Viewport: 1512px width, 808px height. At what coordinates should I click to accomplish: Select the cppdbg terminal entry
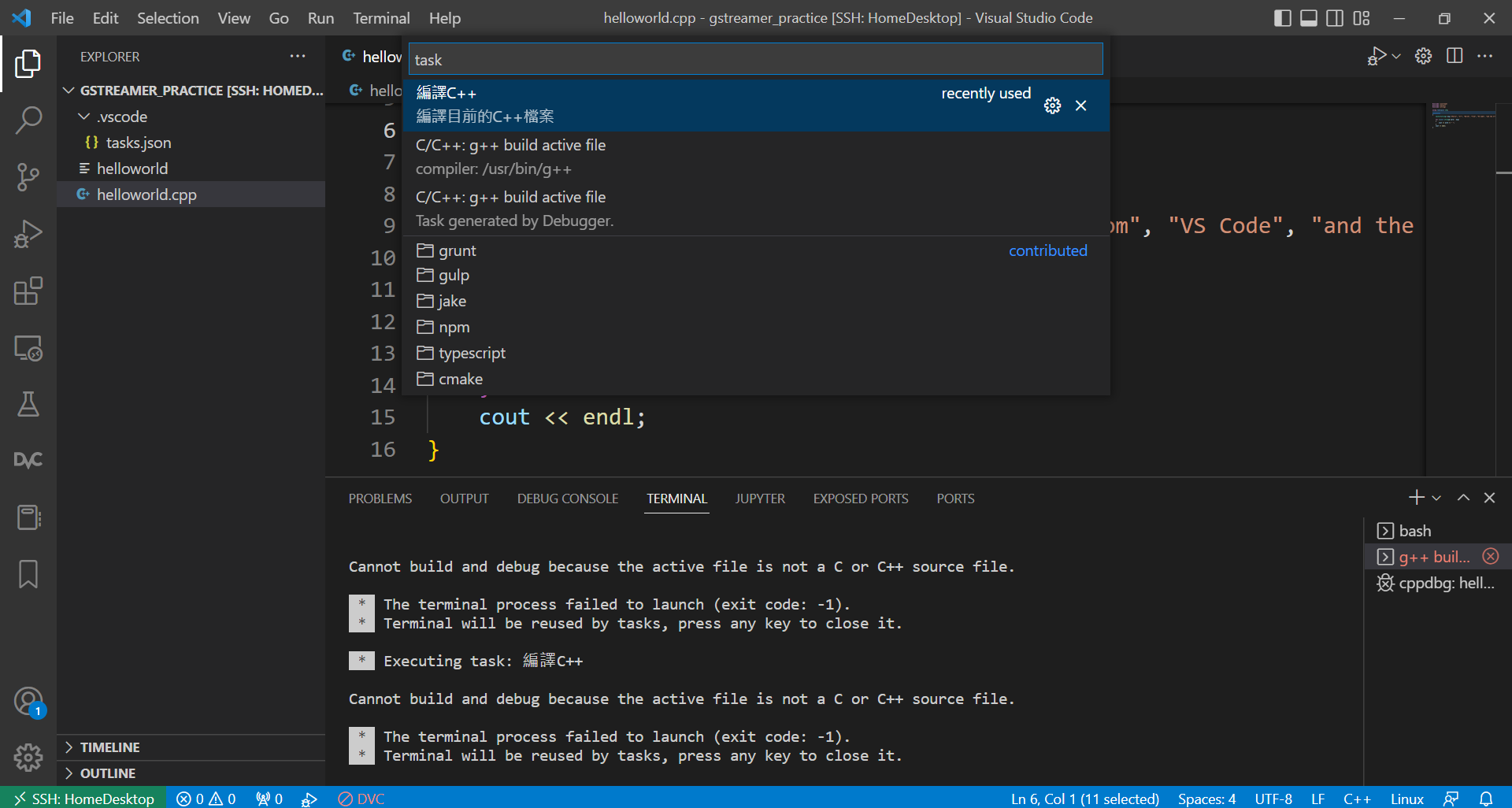(1437, 583)
